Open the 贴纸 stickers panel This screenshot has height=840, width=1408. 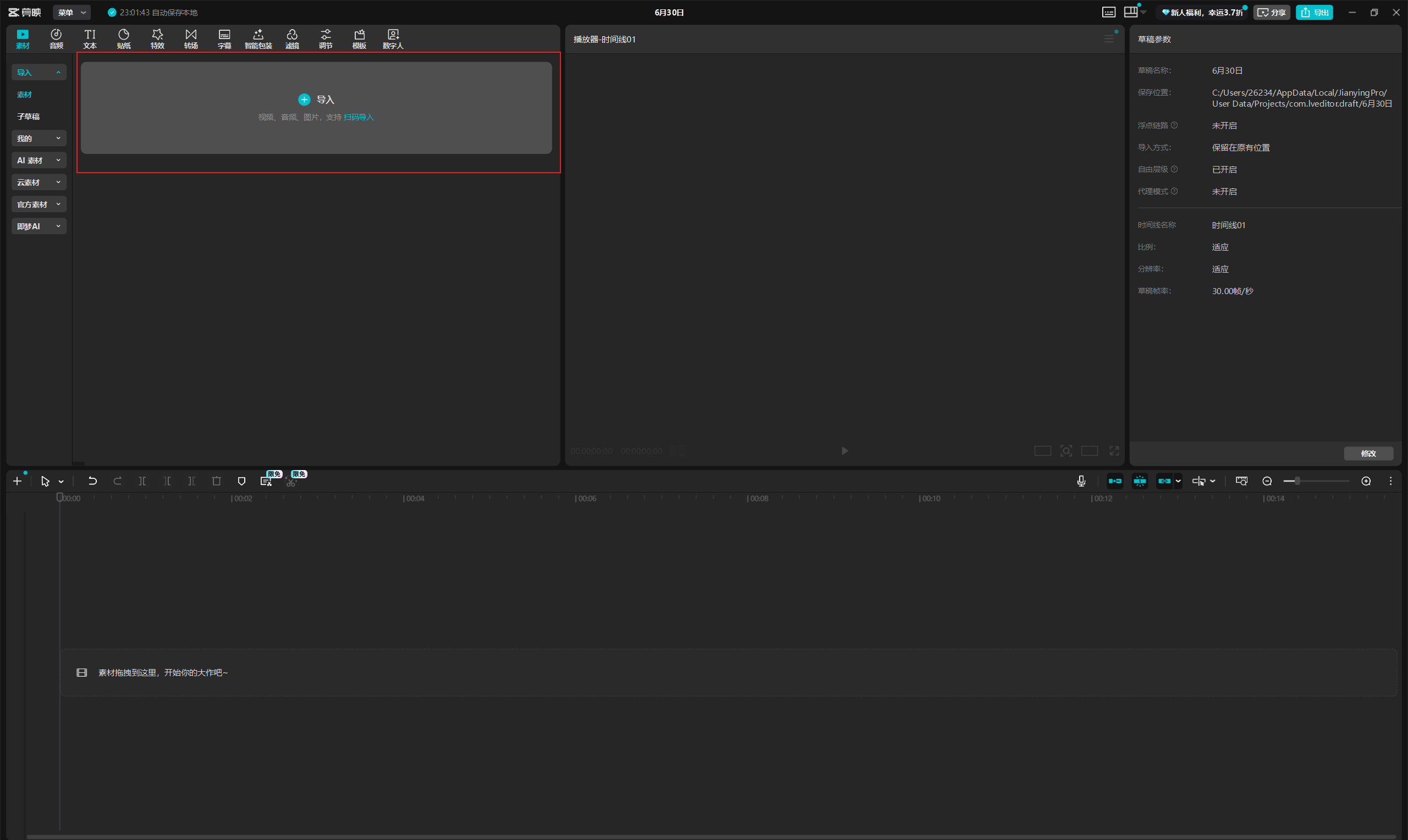(123, 39)
